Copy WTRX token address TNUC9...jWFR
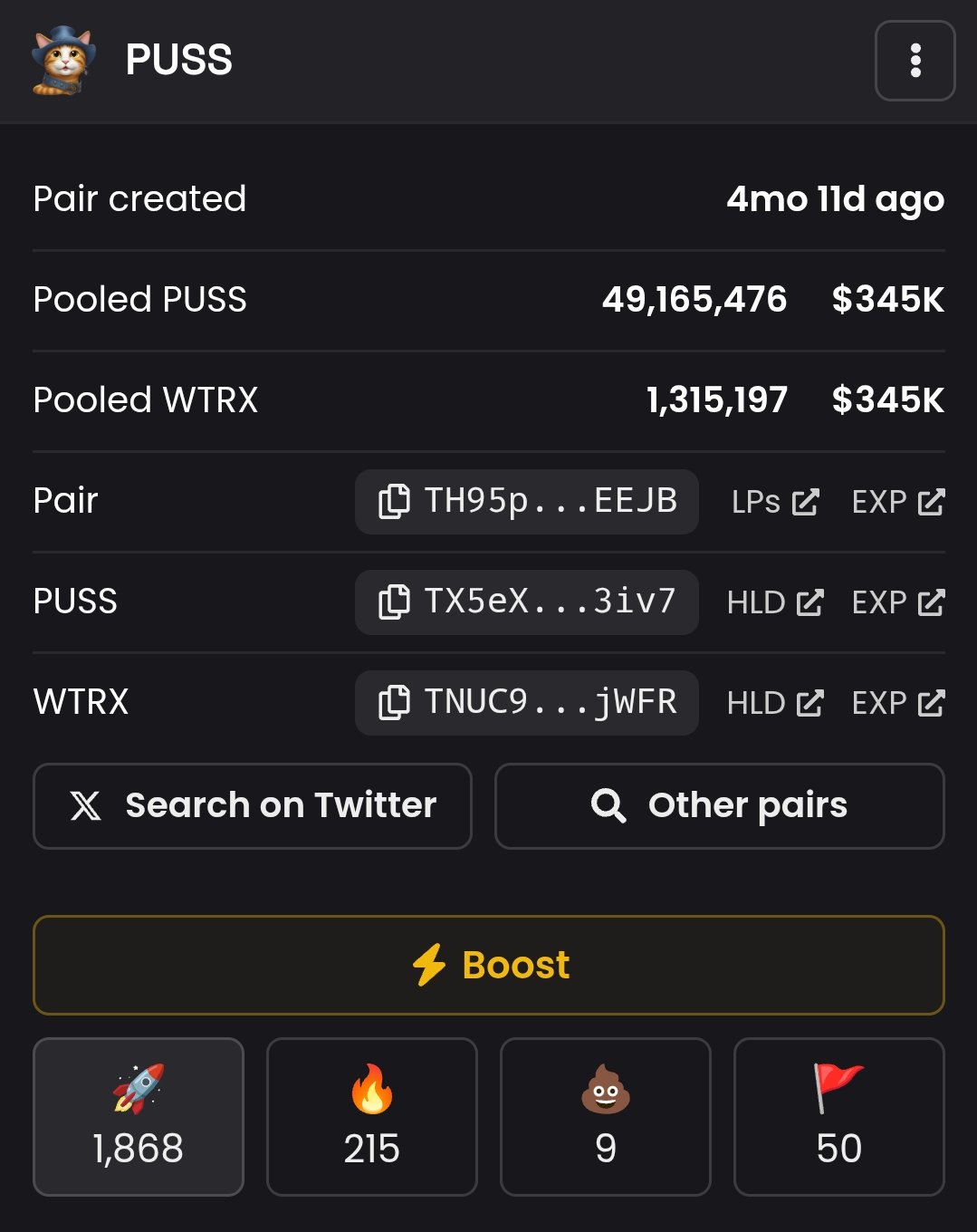The height and width of the screenshot is (1232, 977). (x=526, y=702)
